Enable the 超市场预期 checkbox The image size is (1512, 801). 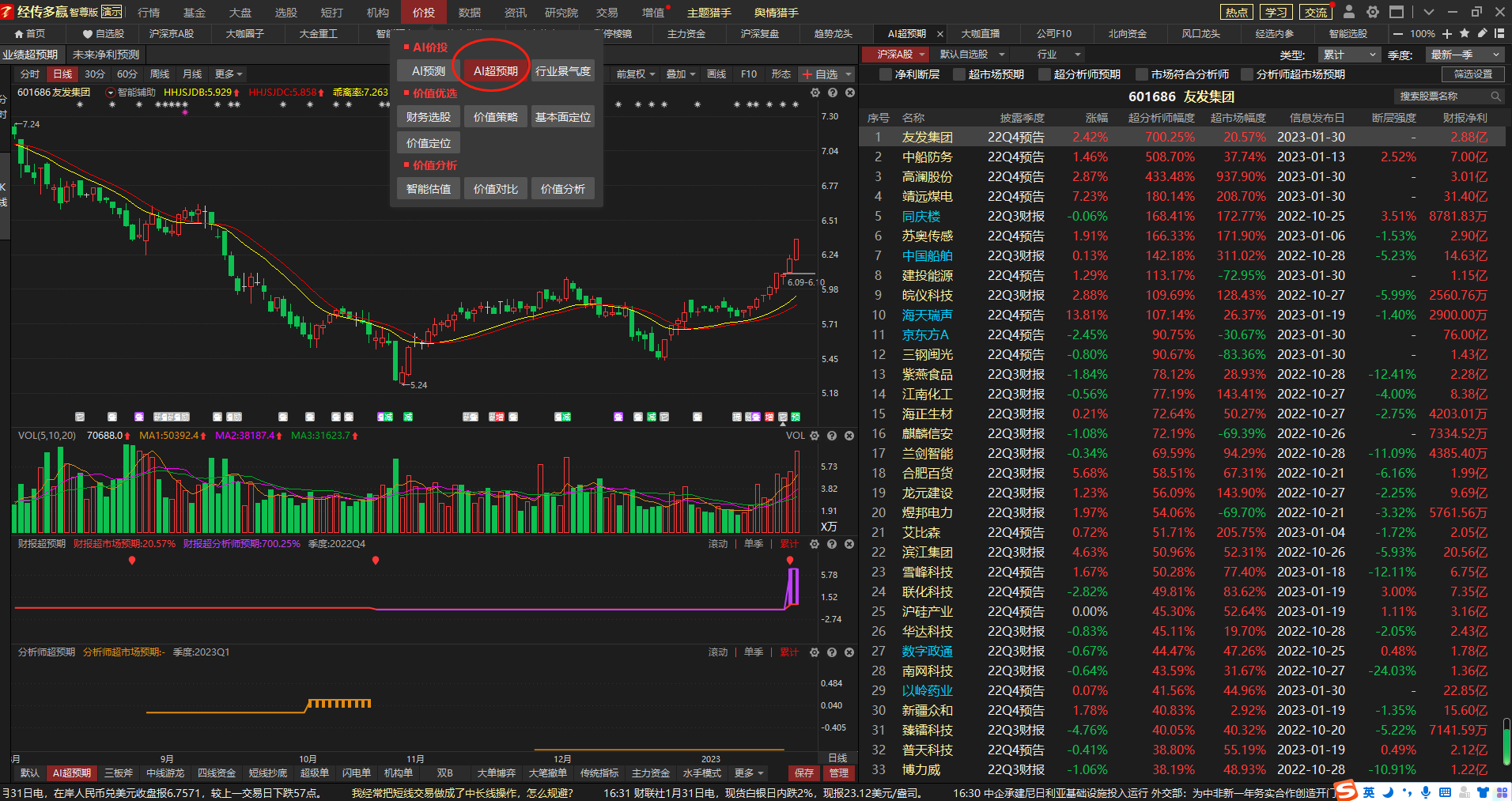click(x=959, y=74)
